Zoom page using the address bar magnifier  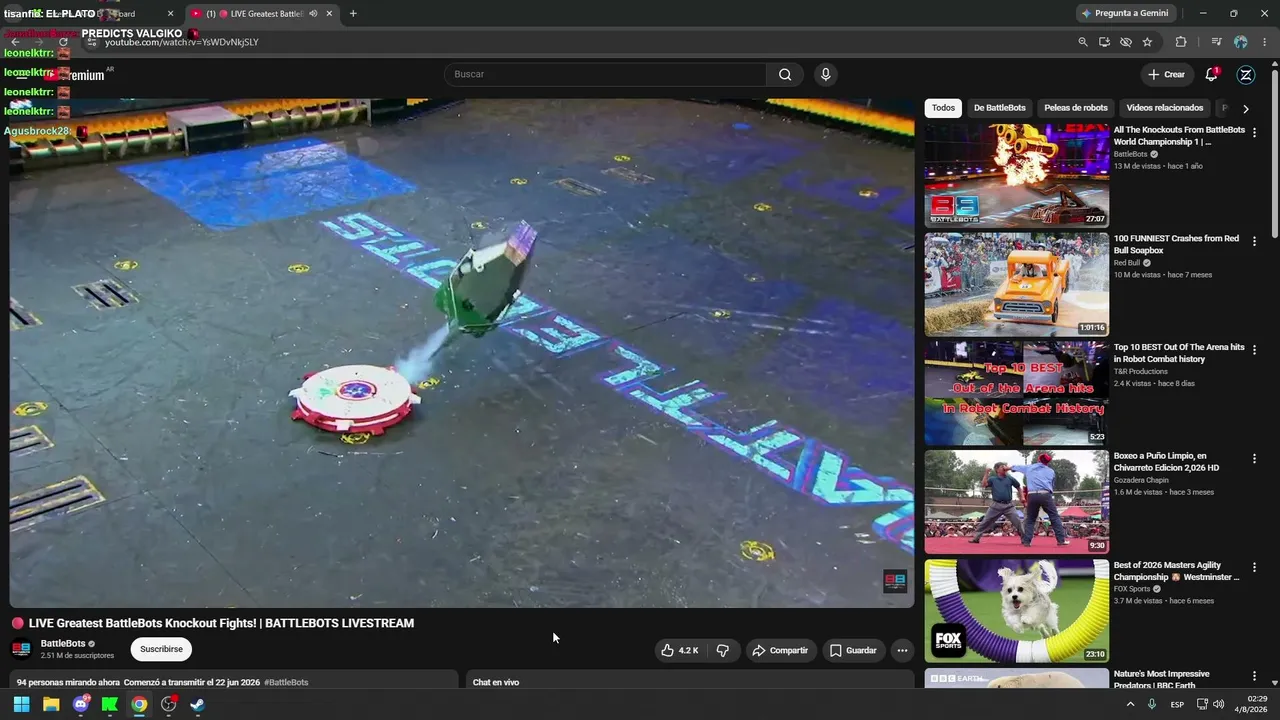1083,42
